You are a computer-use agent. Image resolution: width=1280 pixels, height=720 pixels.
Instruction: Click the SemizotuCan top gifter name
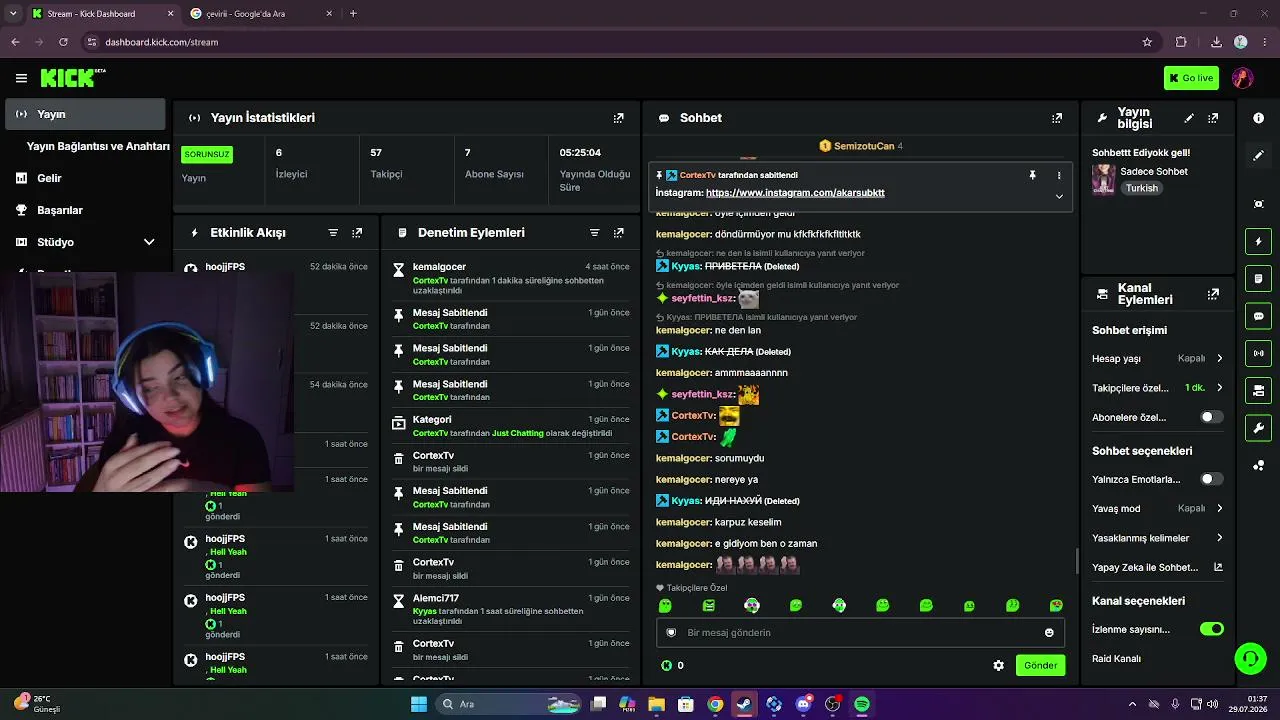coord(864,146)
